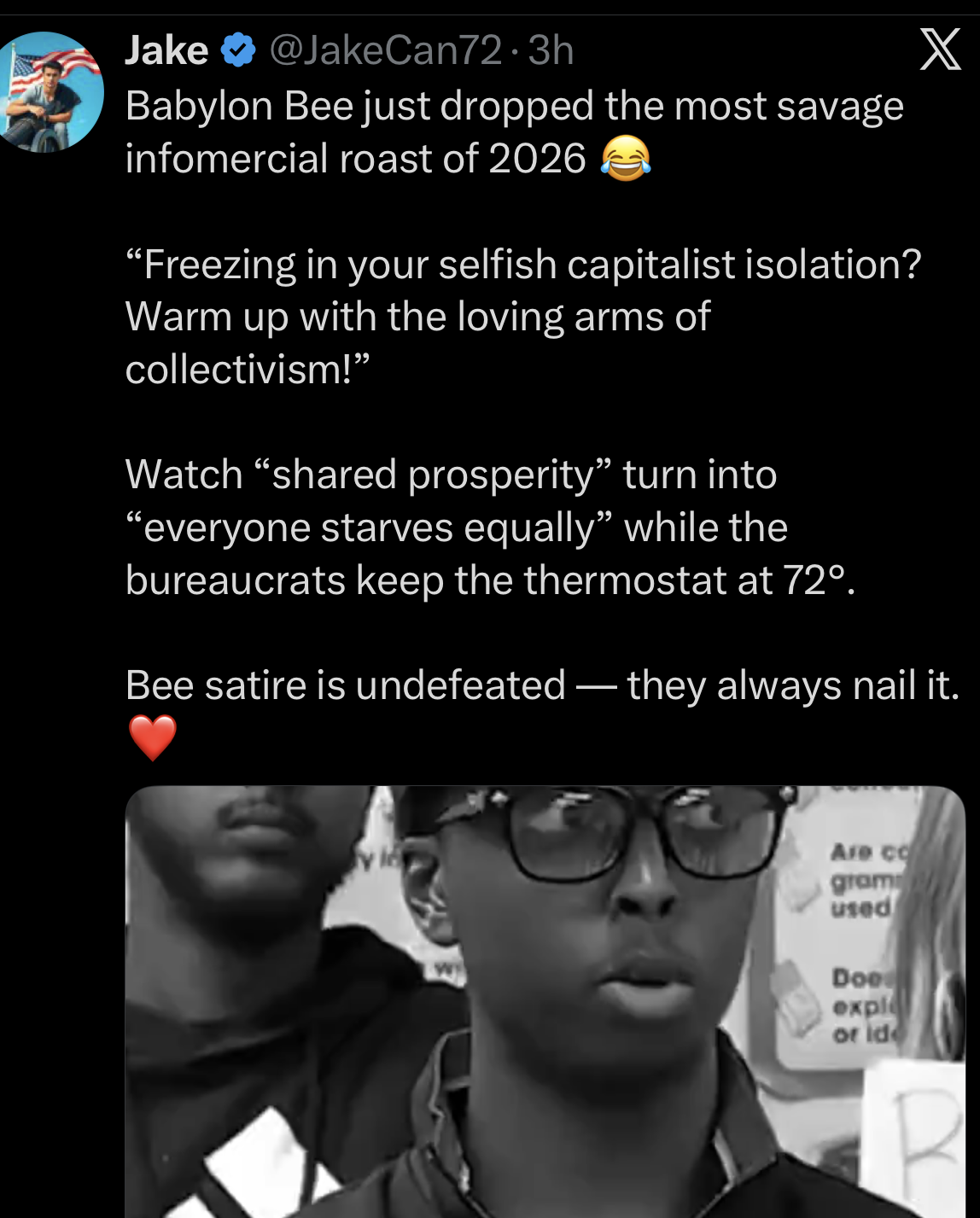Tap the X logo in the corner
980x1218 pixels.
[940, 49]
